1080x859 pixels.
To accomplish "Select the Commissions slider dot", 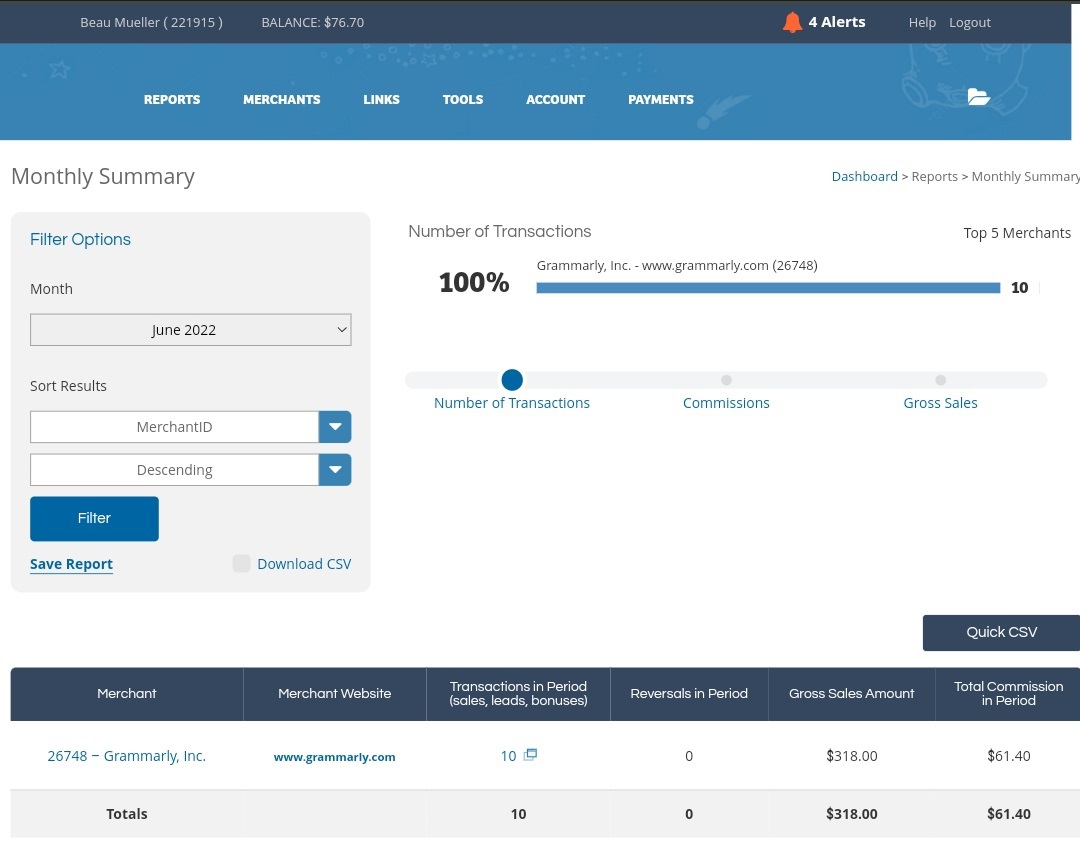I will point(726,380).
